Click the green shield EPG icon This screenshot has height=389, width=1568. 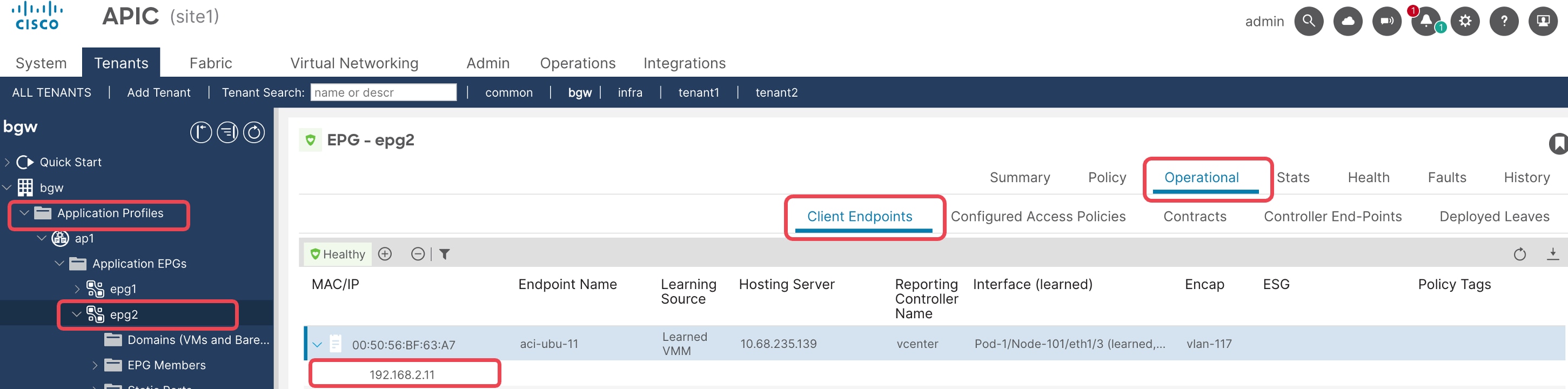pos(311,140)
